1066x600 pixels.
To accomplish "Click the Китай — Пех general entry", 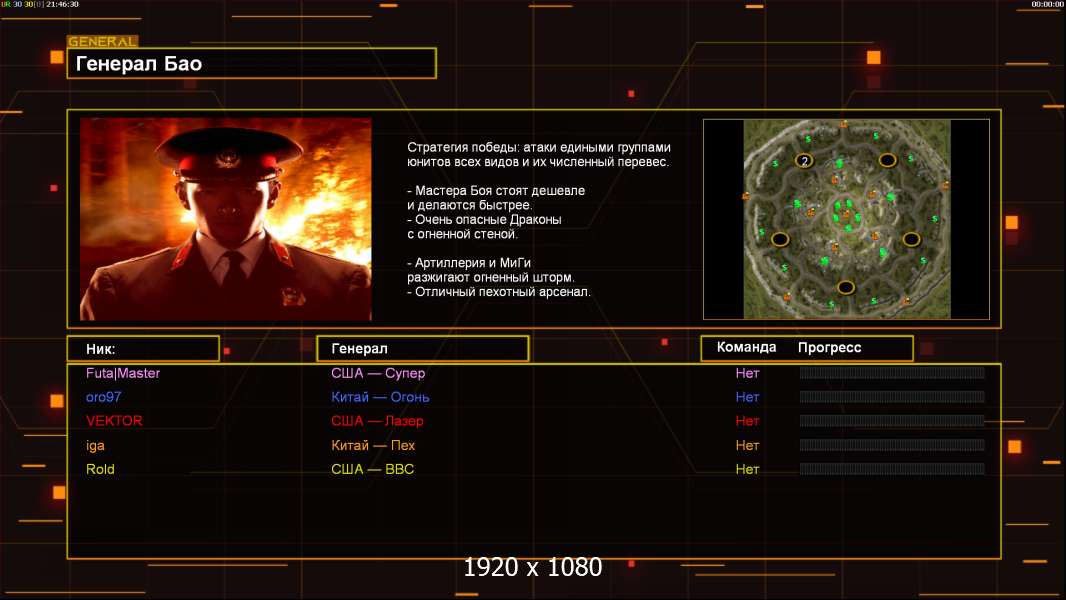I will pos(373,445).
